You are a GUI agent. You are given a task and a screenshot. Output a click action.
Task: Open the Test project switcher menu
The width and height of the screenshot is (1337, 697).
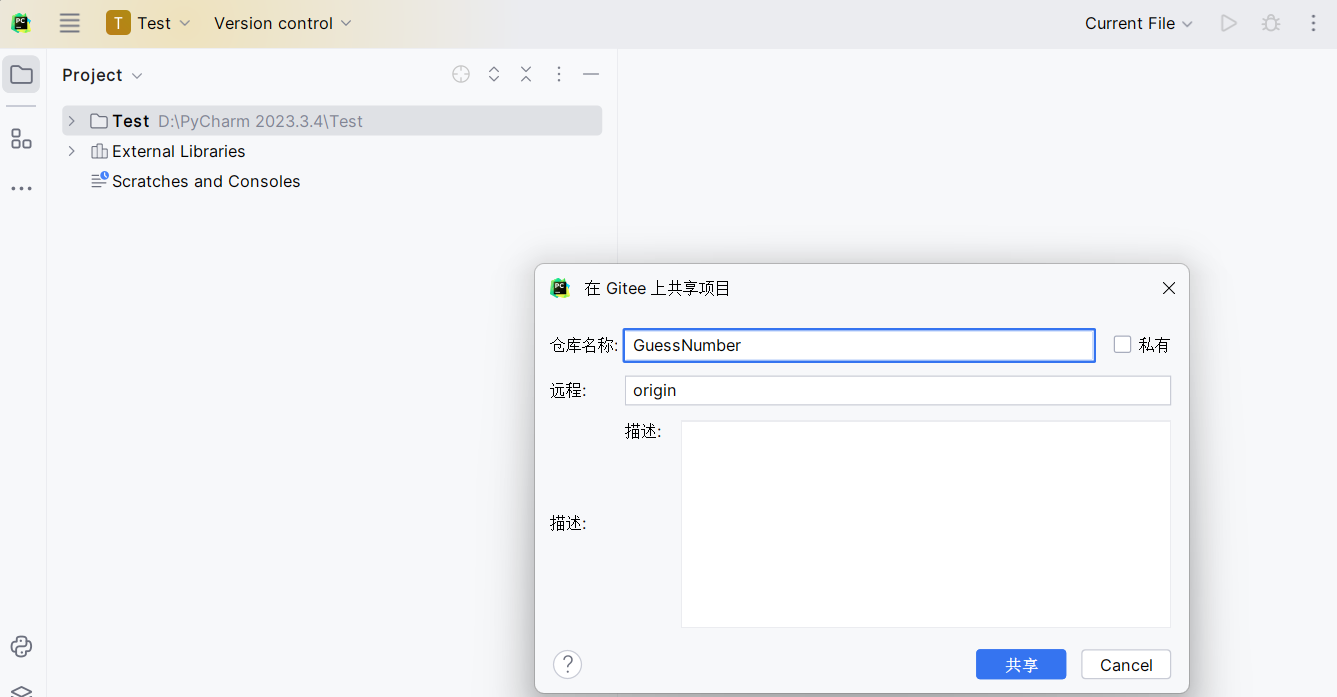pyautogui.click(x=148, y=23)
